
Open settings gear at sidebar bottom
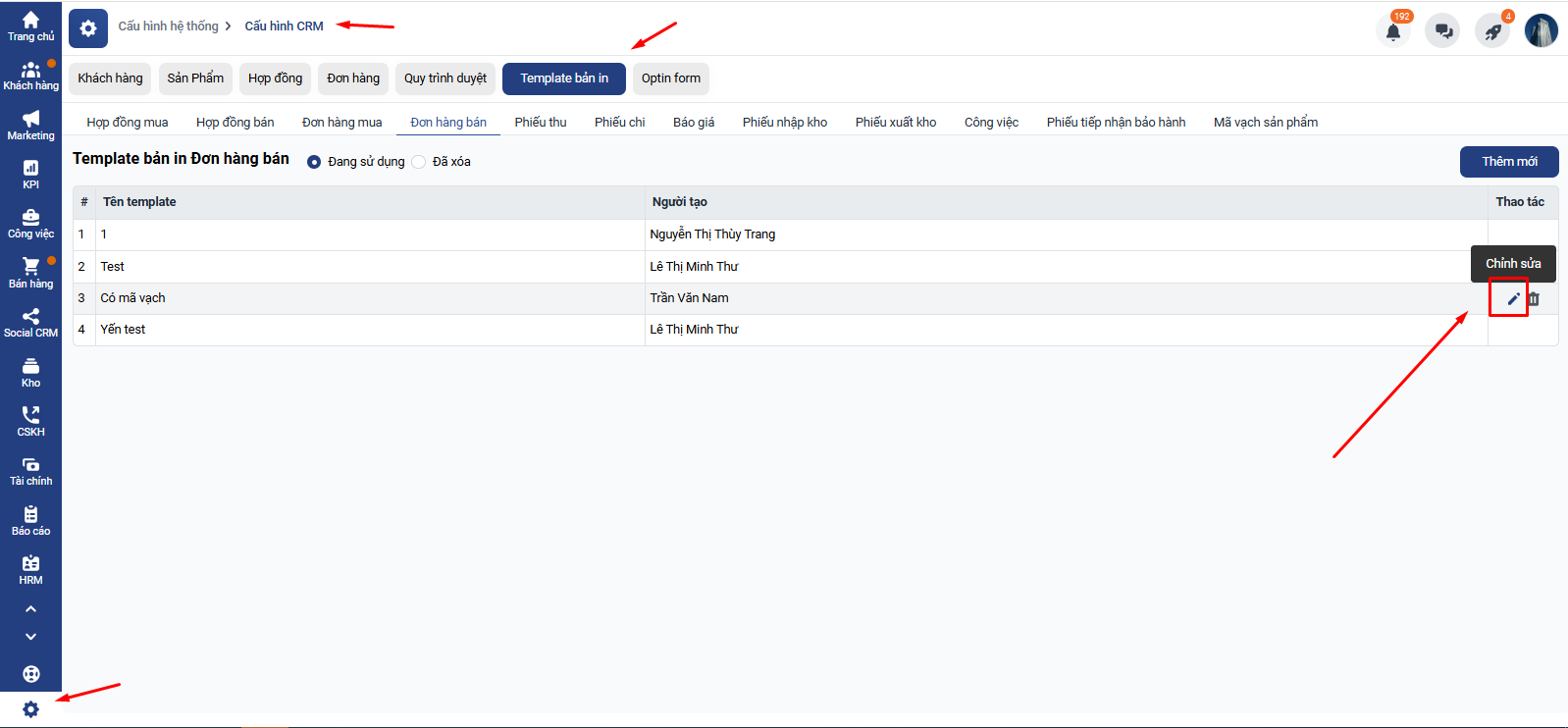pyautogui.click(x=30, y=709)
